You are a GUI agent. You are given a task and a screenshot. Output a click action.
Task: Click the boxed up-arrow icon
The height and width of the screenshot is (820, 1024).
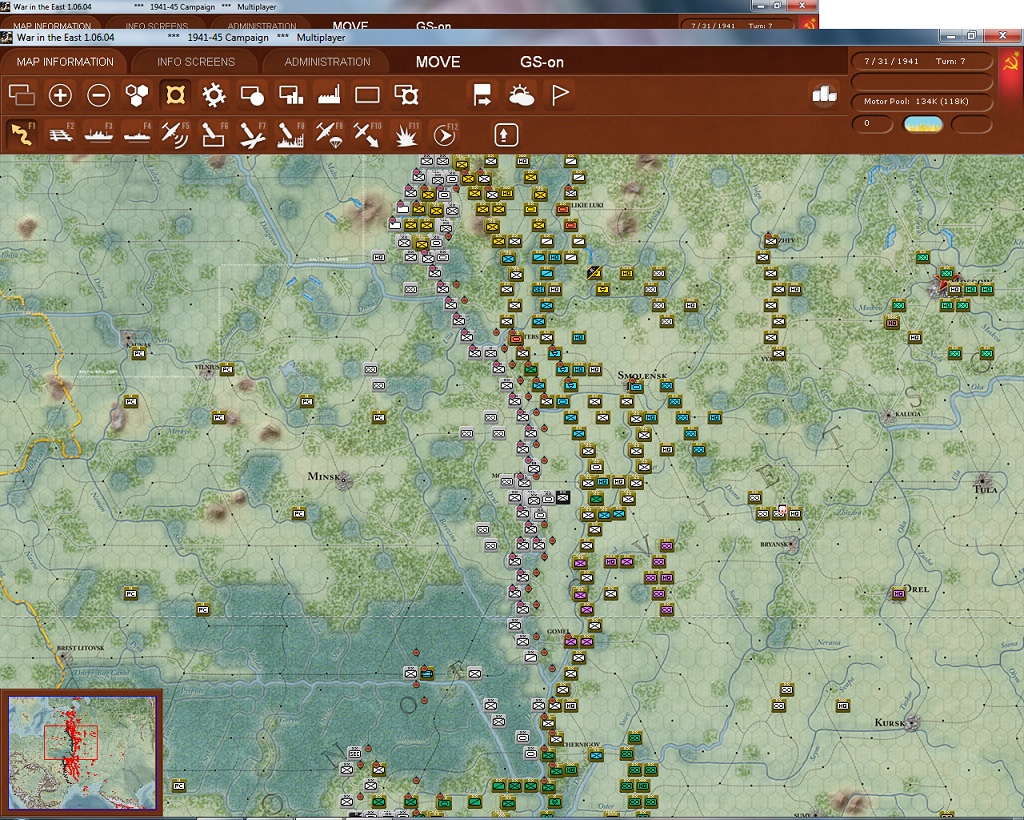[x=506, y=135]
